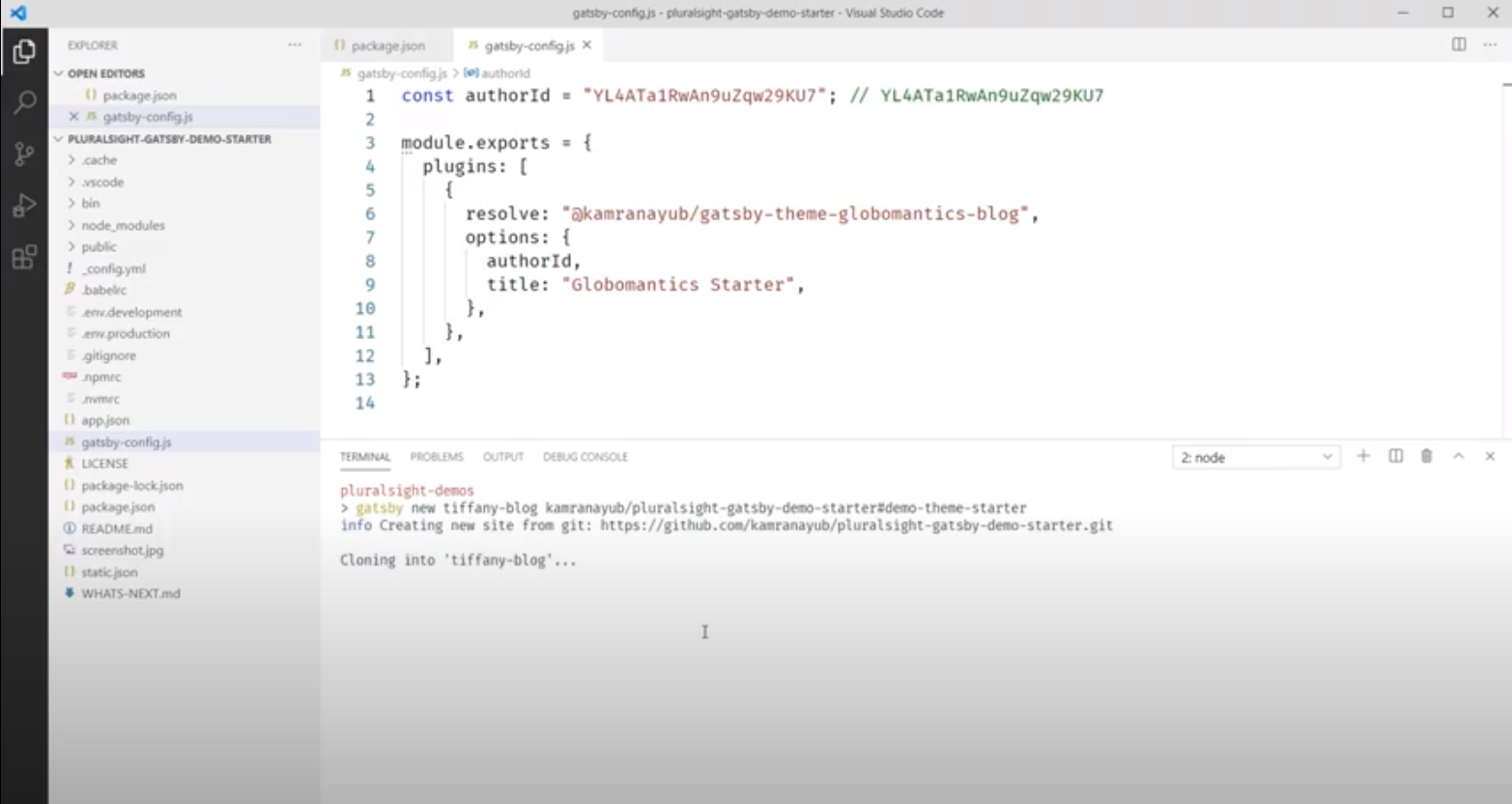Open Explorer more actions ellipsis
This screenshot has width=1512, height=804.
point(295,44)
